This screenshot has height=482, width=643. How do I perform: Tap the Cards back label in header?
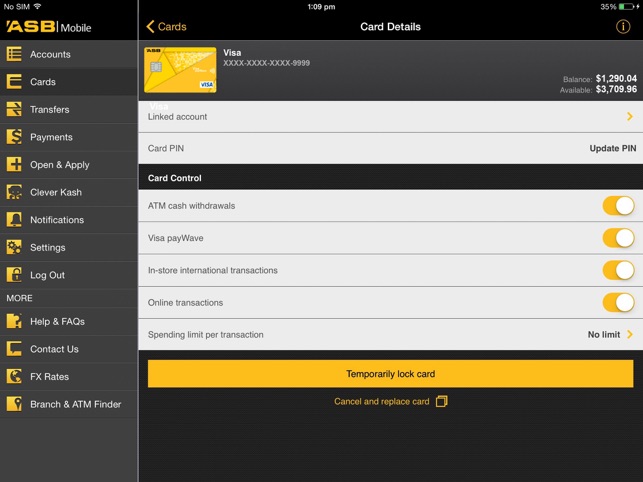coord(172,27)
